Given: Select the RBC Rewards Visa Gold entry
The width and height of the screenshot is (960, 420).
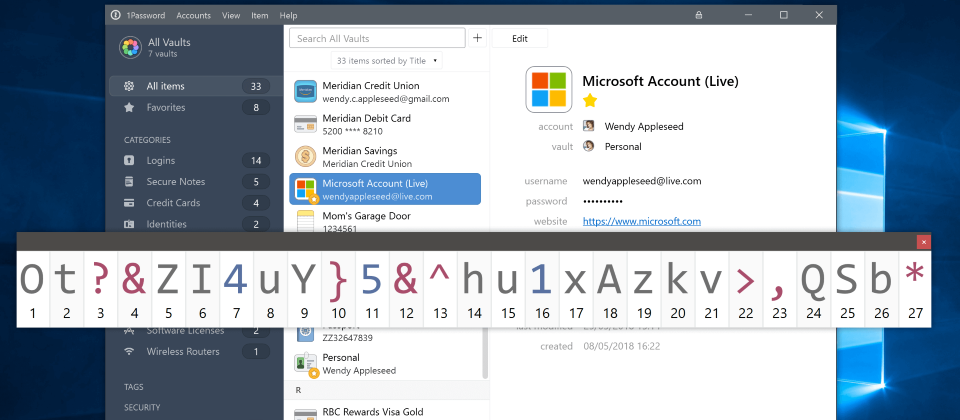Looking at the screenshot, I should 384,412.
